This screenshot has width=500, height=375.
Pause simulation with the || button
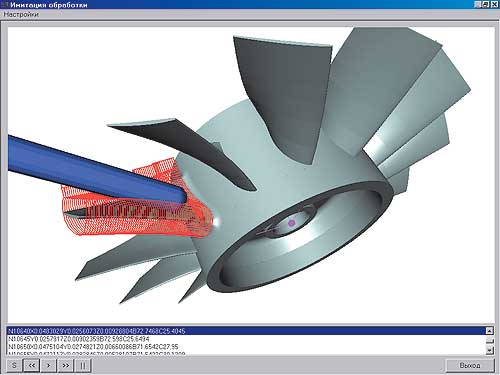pyautogui.click(x=83, y=365)
